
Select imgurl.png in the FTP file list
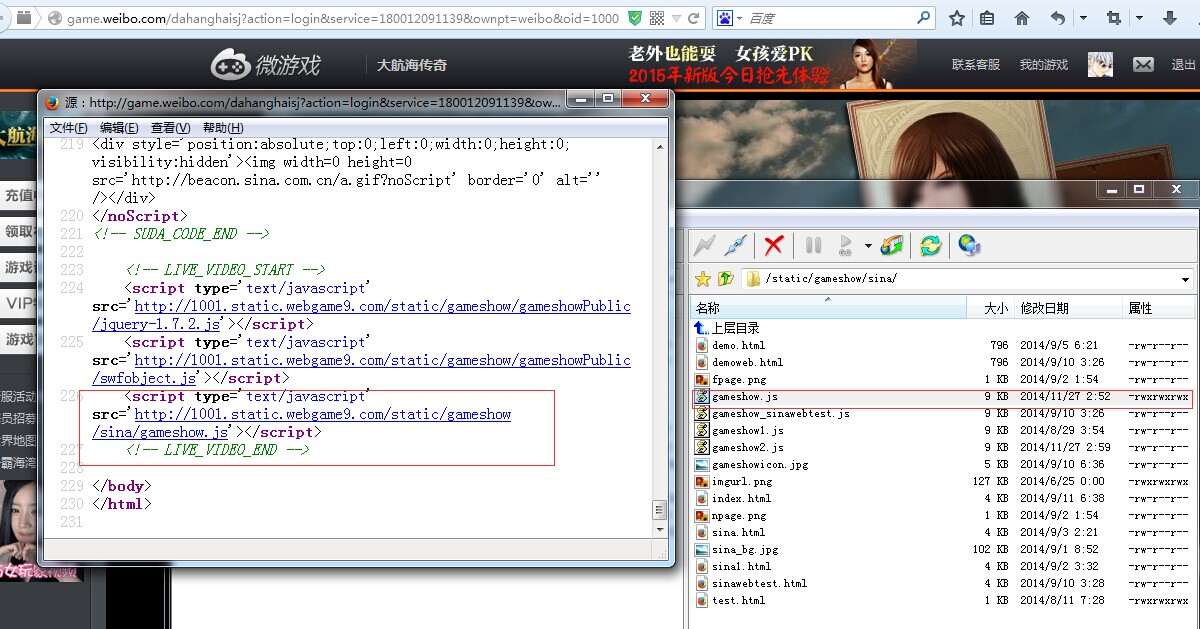click(x=943, y=481)
